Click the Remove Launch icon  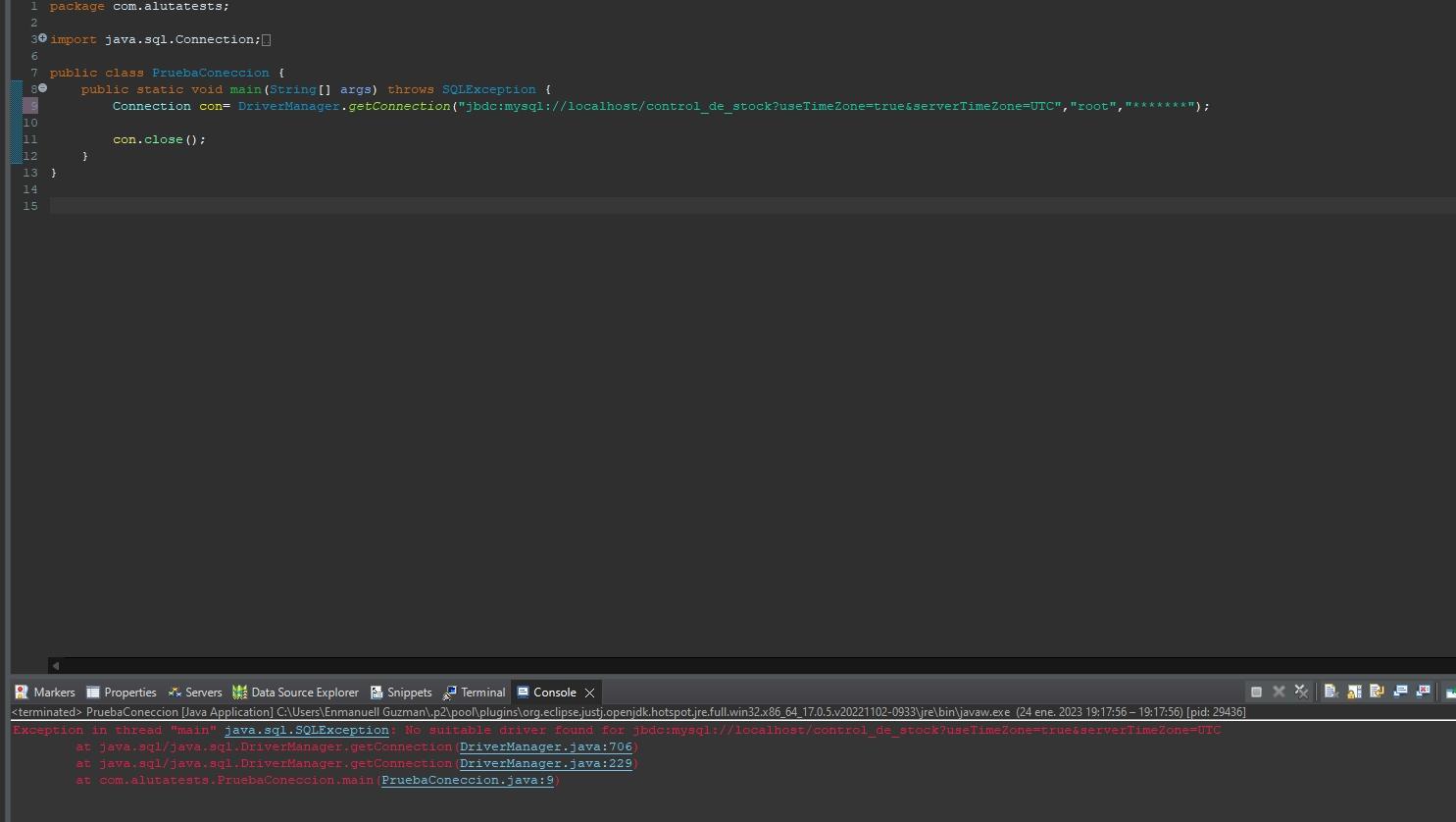(x=1279, y=692)
